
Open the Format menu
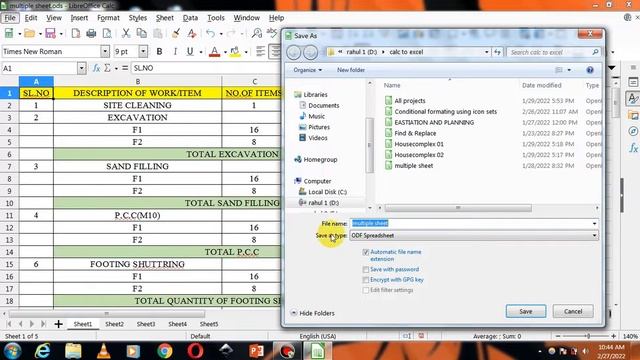[108, 18]
